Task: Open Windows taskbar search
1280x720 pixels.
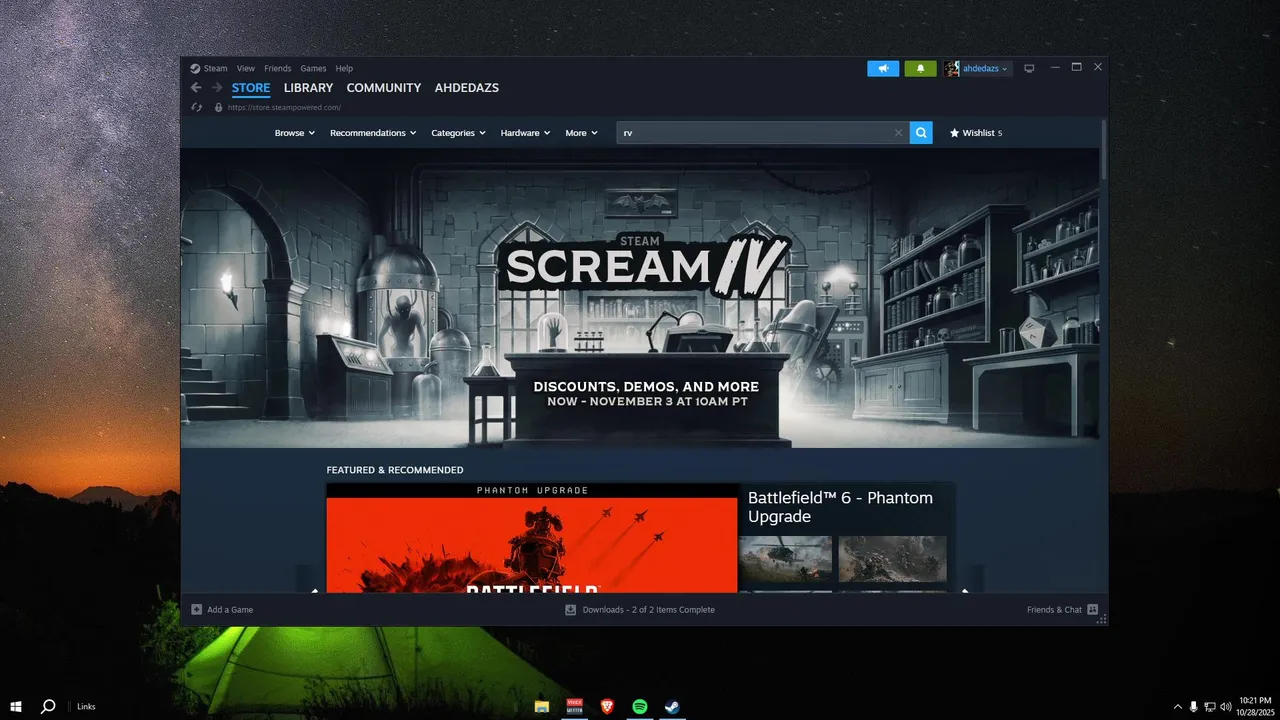Action: tap(48, 706)
